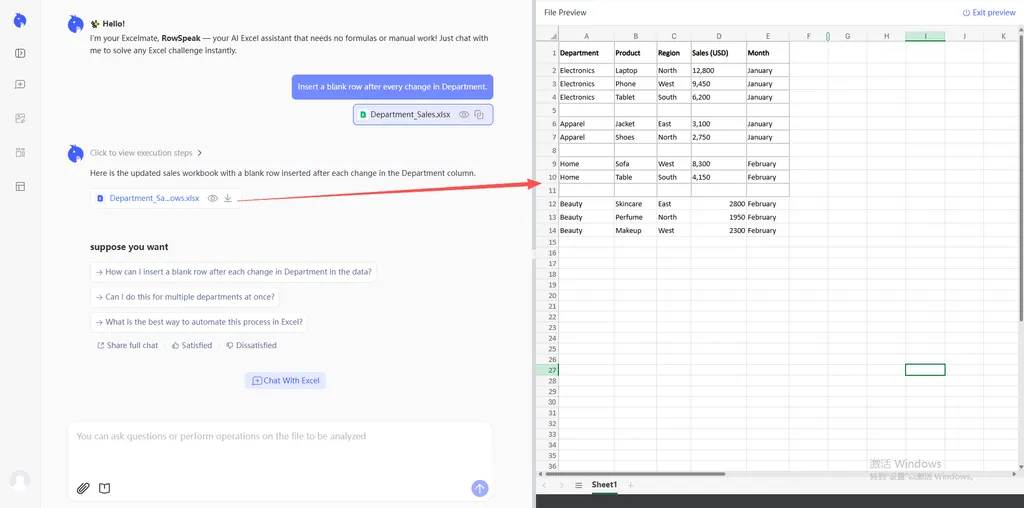Download the Department_Sa...ows.xlsx result file
This screenshot has height=508, width=1024.
pos(228,198)
